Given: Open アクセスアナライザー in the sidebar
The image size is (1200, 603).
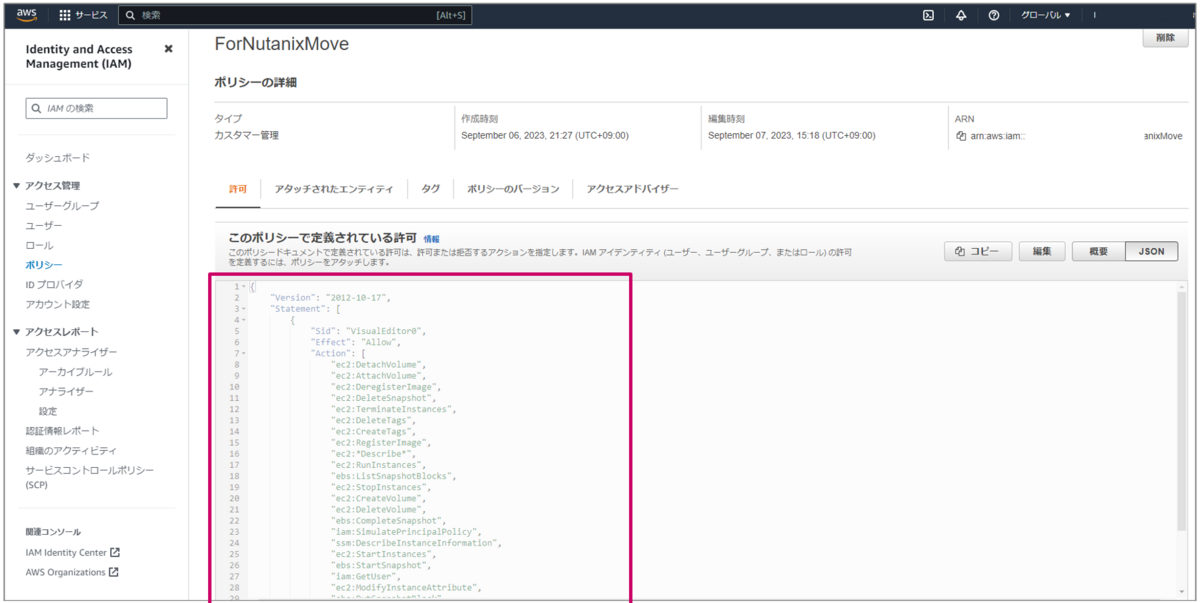Looking at the screenshot, I should pos(71,352).
